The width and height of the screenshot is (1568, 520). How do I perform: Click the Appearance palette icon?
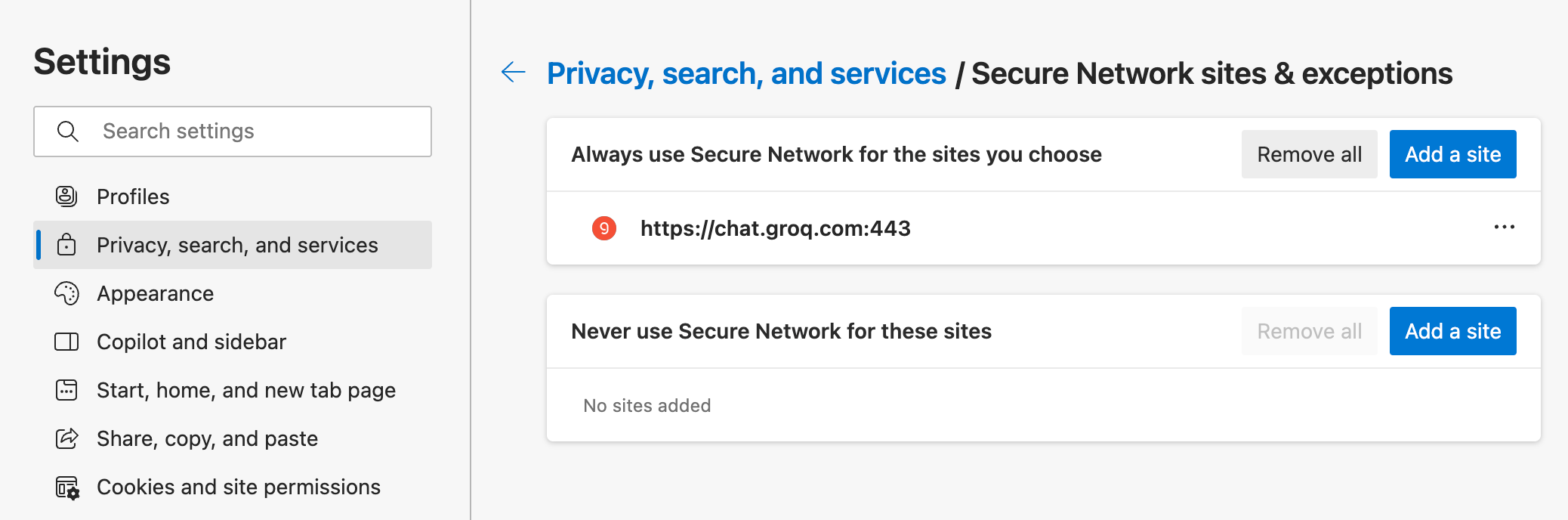(x=66, y=293)
